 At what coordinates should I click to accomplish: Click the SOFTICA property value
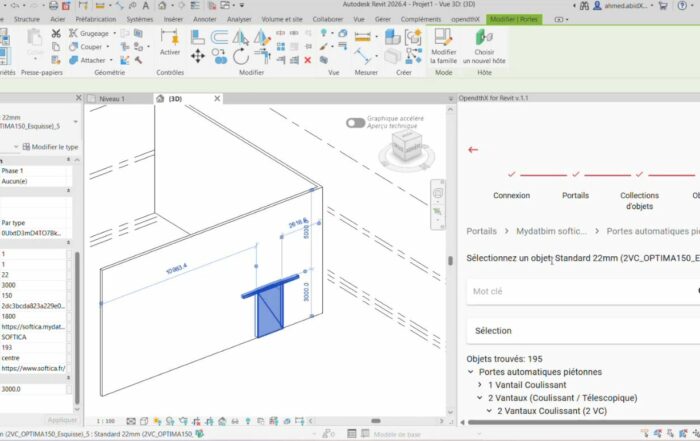[33, 337]
